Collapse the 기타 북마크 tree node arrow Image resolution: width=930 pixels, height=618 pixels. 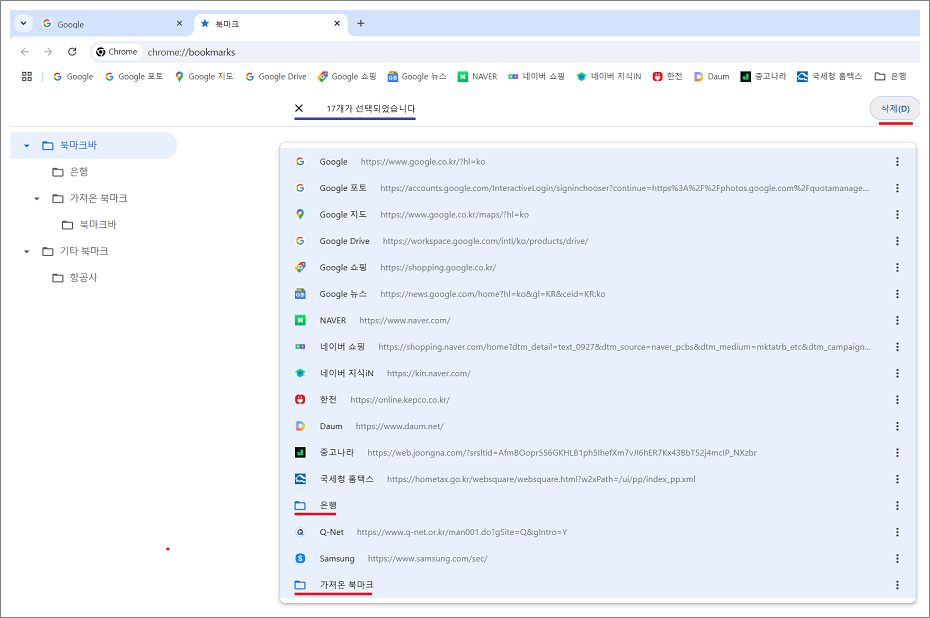click(x=27, y=251)
